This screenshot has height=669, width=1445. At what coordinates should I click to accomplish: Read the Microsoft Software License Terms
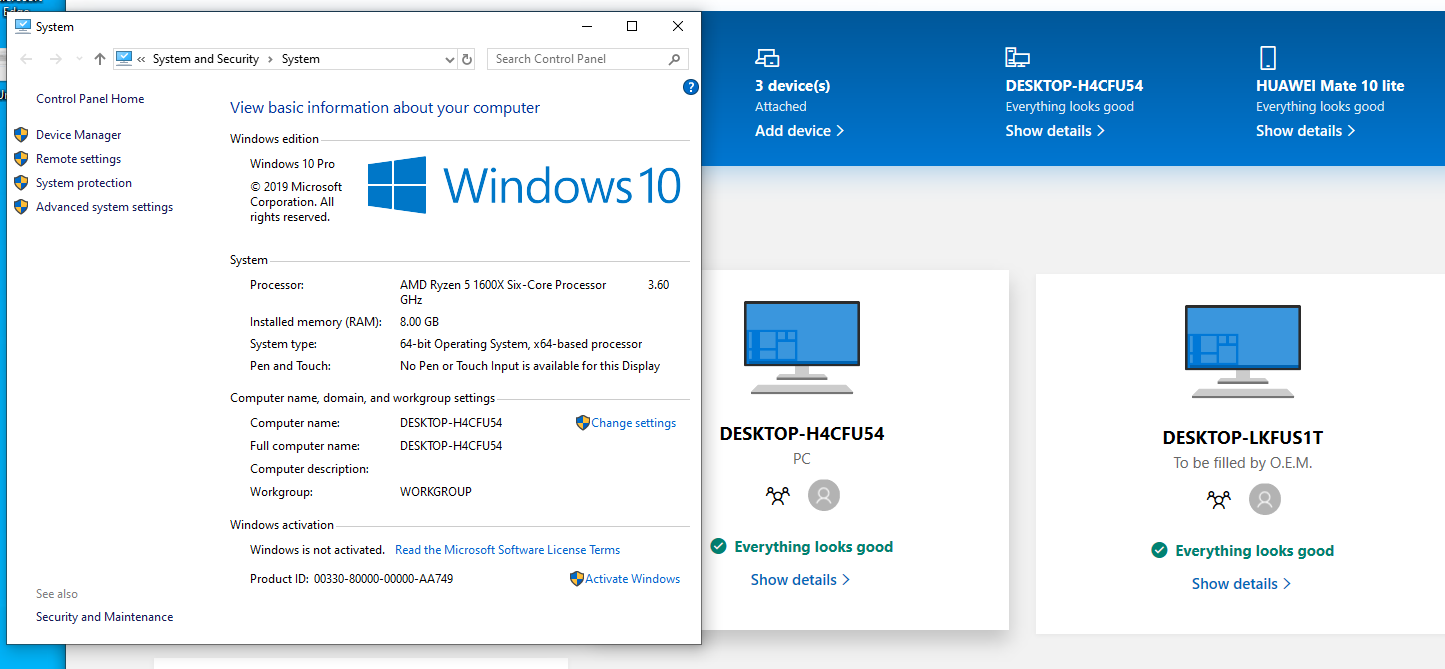(507, 550)
